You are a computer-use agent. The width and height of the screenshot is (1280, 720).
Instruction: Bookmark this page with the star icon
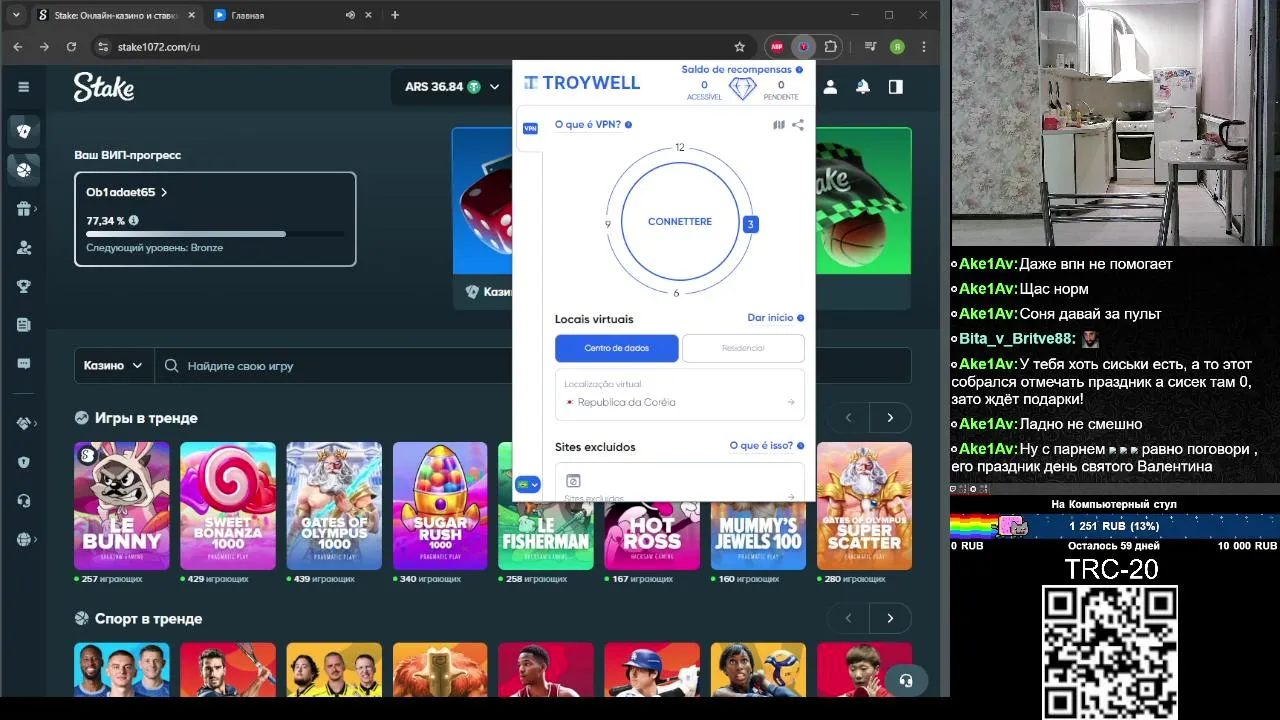pos(740,46)
